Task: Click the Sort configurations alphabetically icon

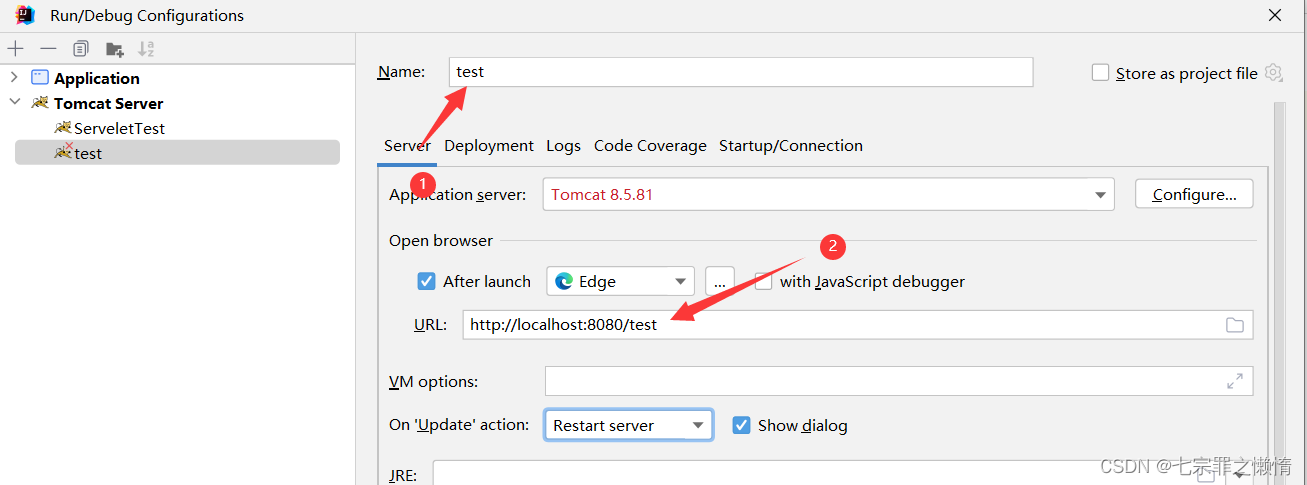Action: (146, 49)
